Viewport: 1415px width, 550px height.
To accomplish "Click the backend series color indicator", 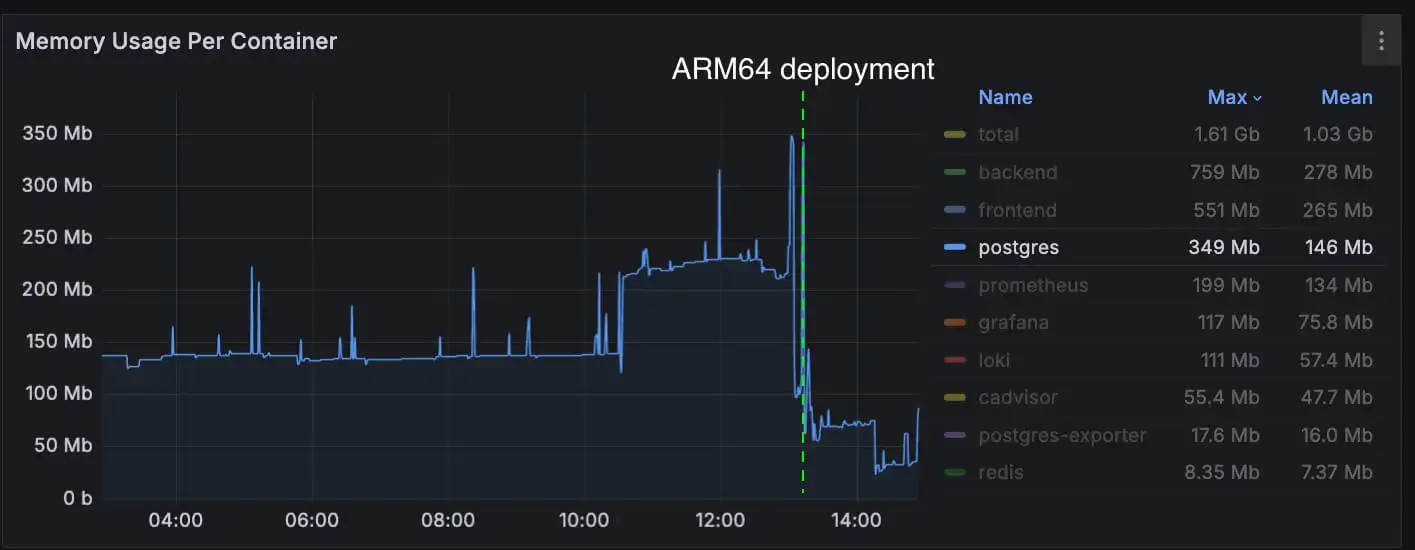I will (x=954, y=172).
